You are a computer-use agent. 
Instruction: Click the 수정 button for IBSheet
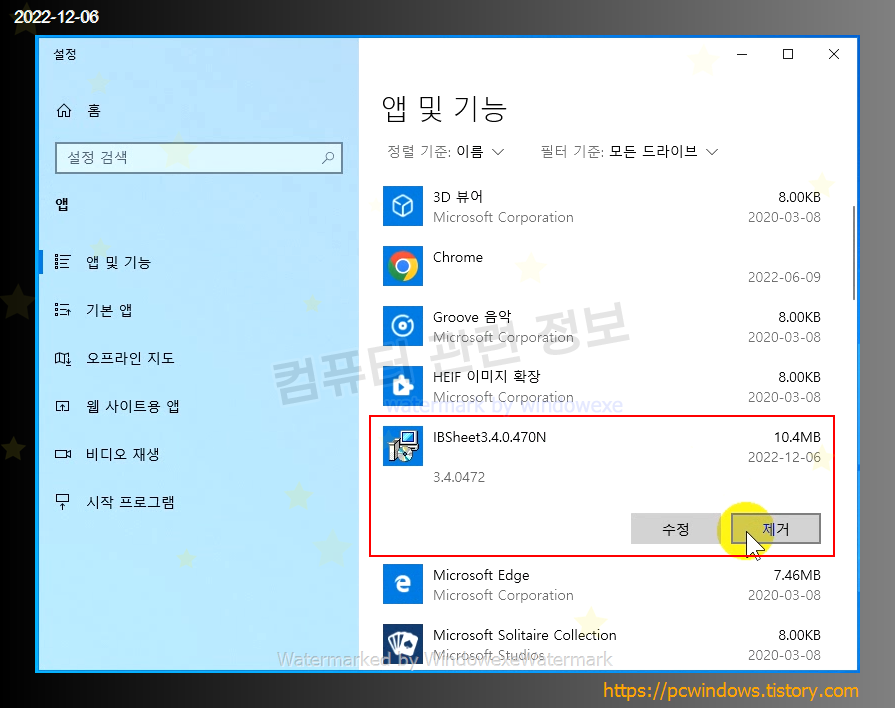pos(676,529)
